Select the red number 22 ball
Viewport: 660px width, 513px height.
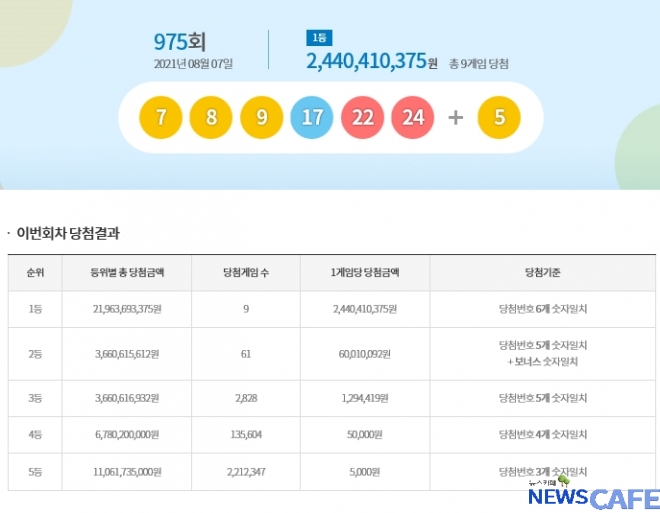point(362,117)
